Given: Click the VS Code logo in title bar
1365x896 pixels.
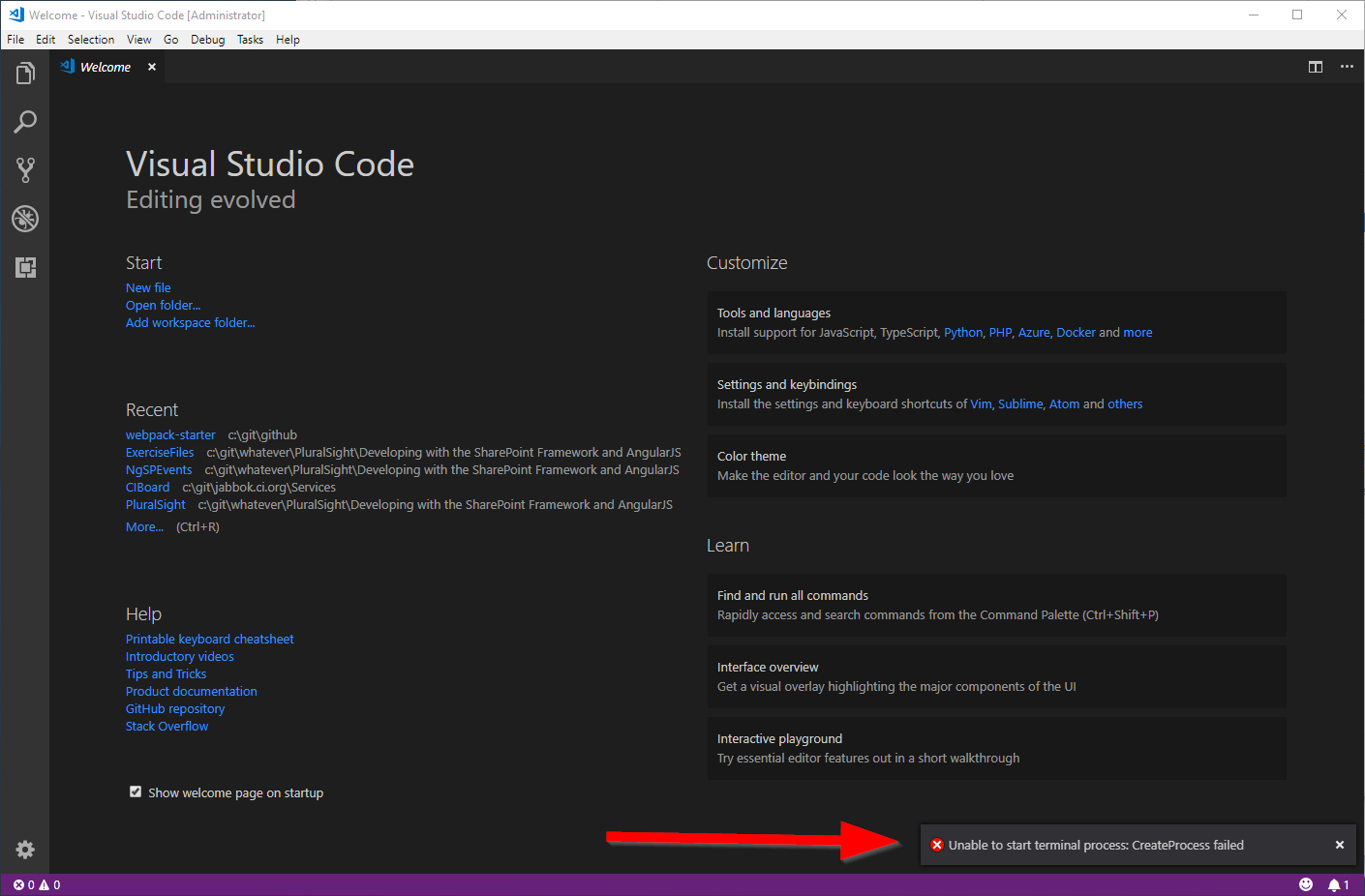Looking at the screenshot, I should (15, 15).
